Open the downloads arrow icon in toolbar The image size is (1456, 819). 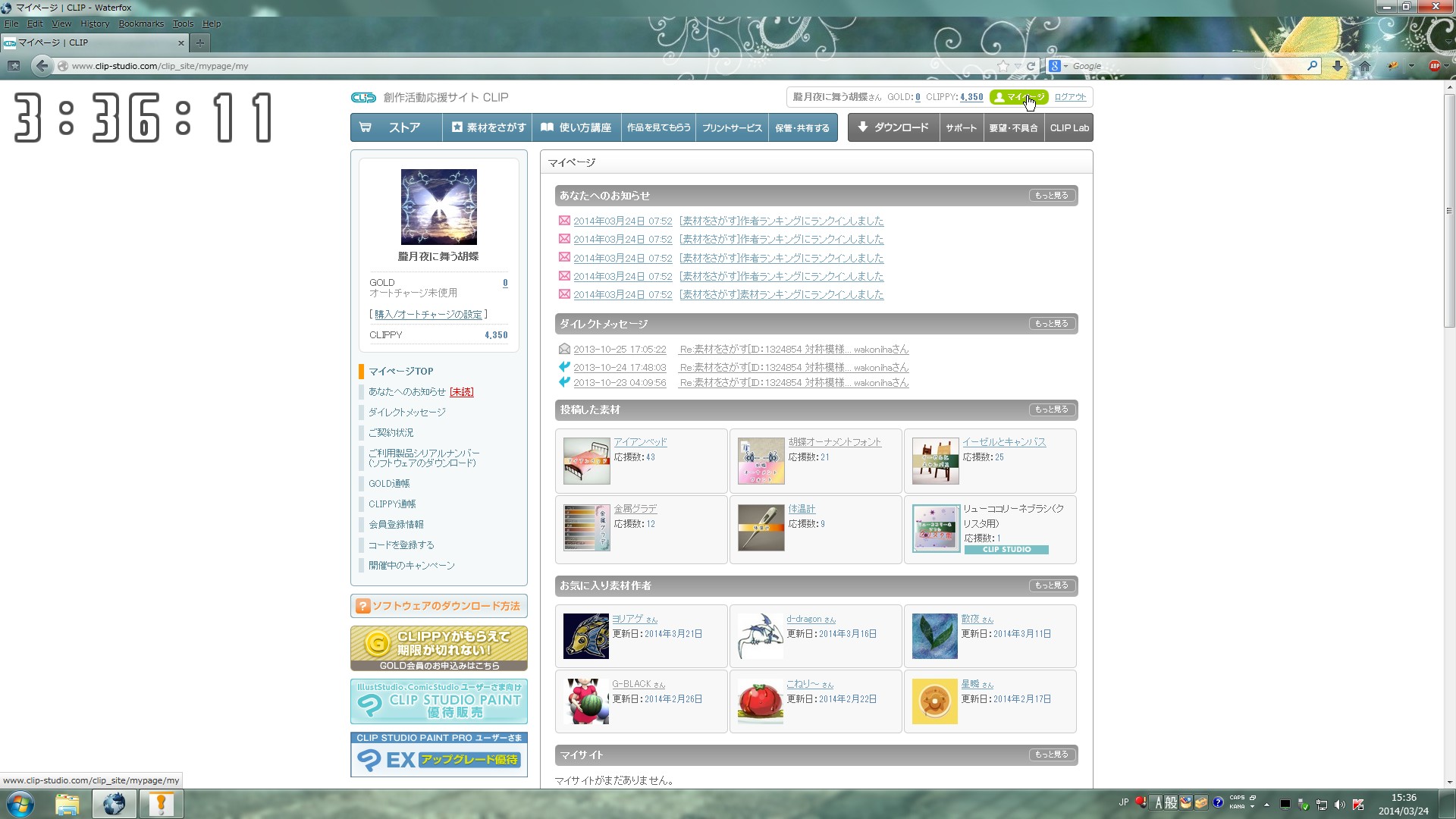(1338, 66)
